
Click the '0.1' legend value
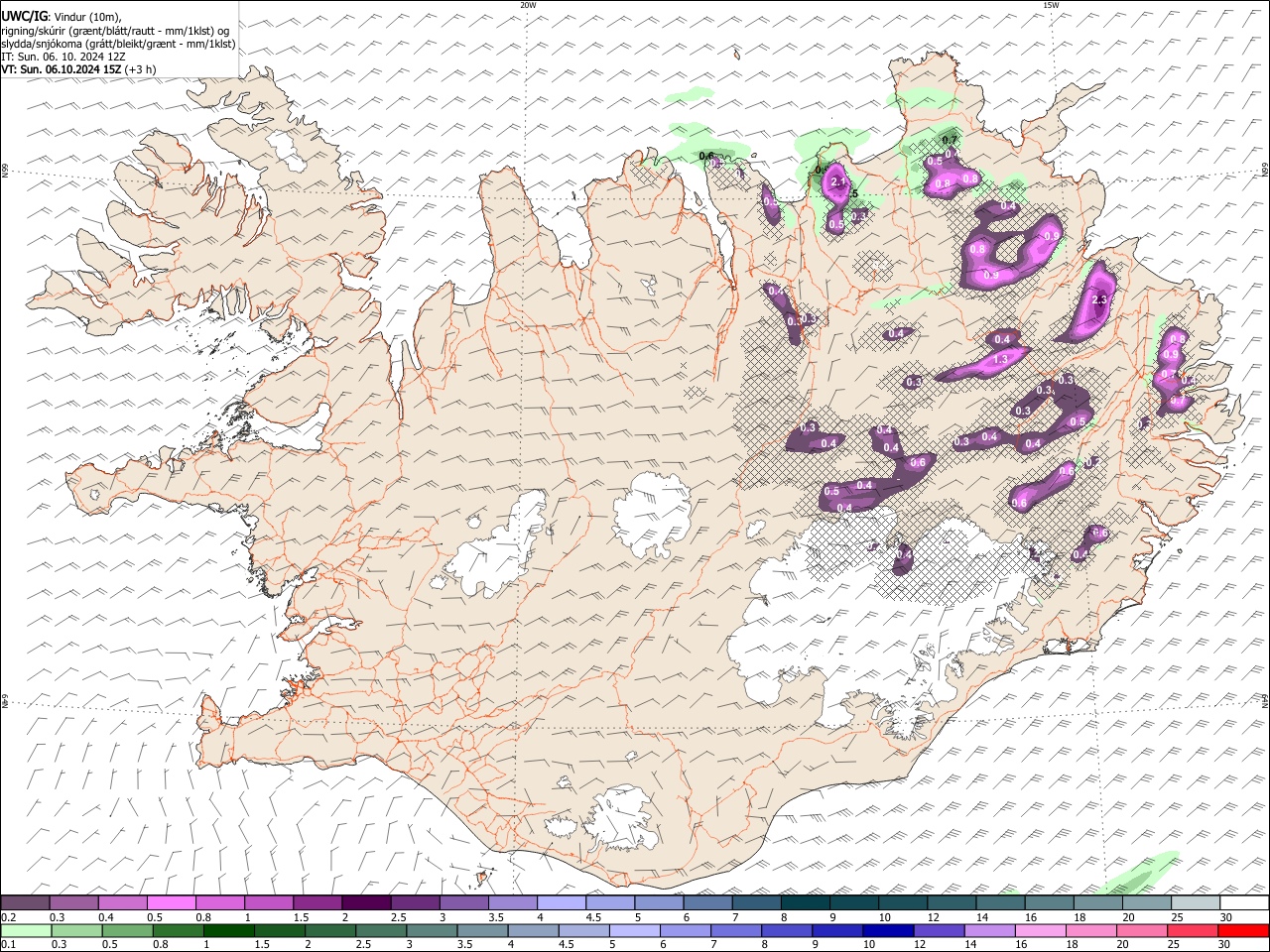click(8, 944)
